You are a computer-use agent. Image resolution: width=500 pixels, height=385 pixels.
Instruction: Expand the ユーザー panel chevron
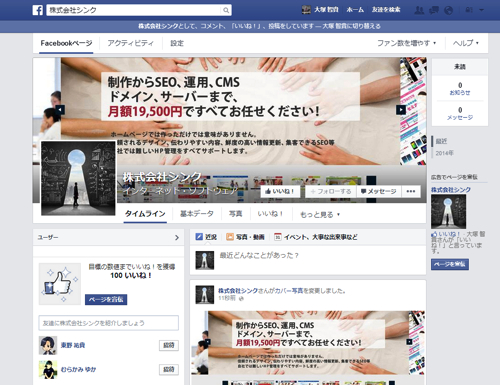click(x=177, y=238)
